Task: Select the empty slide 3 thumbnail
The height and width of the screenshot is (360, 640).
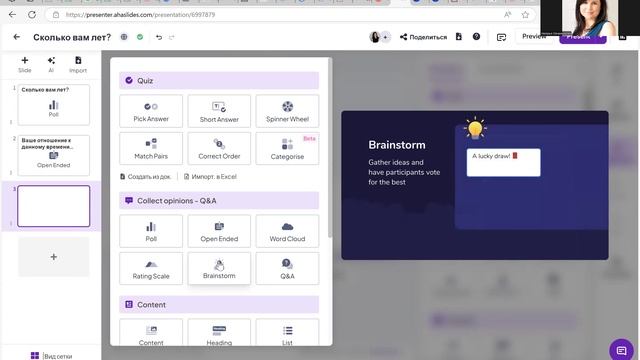Action: pyautogui.click(x=53, y=206)
